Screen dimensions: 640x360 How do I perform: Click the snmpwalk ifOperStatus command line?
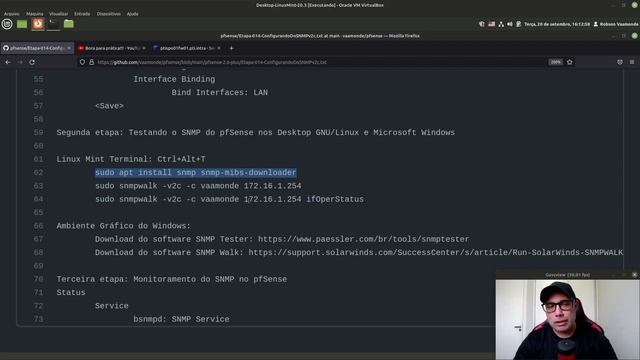pyautogui.click(x=229, y=199)
